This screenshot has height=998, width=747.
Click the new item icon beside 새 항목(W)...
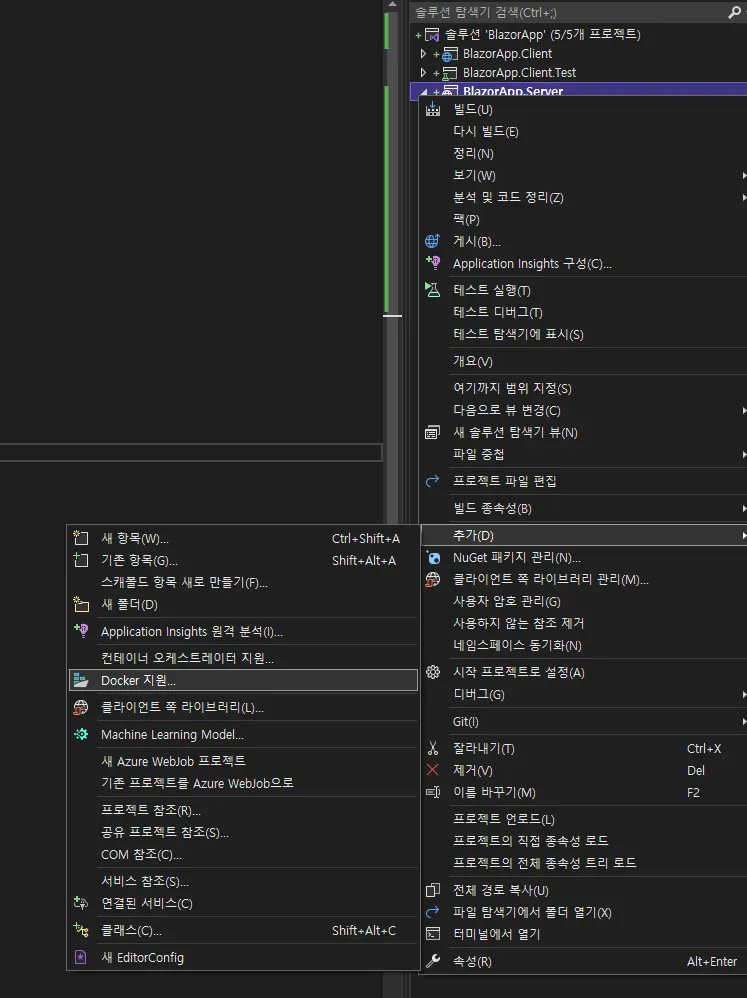[81, 538]
